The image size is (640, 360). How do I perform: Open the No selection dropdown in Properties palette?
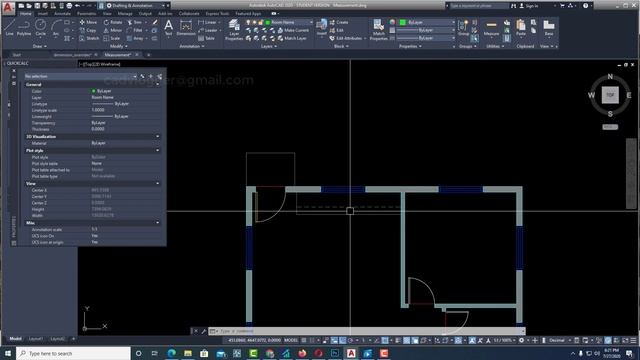point(80,76)
